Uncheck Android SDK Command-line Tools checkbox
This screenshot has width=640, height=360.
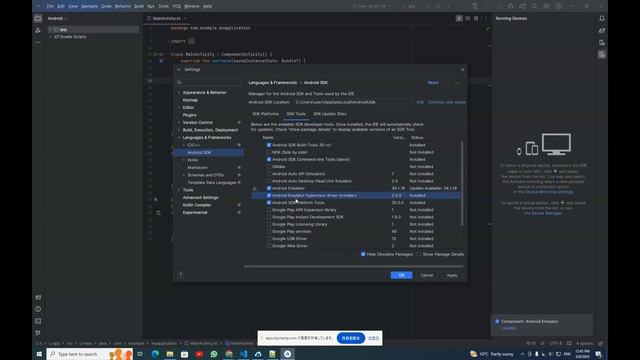tap(269, 159)
